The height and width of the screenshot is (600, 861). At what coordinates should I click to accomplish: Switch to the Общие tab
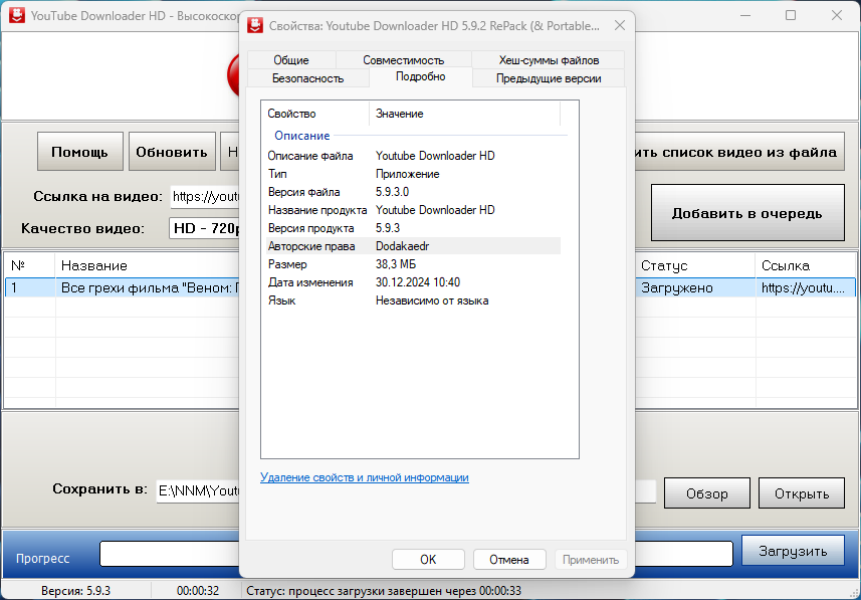291,60
